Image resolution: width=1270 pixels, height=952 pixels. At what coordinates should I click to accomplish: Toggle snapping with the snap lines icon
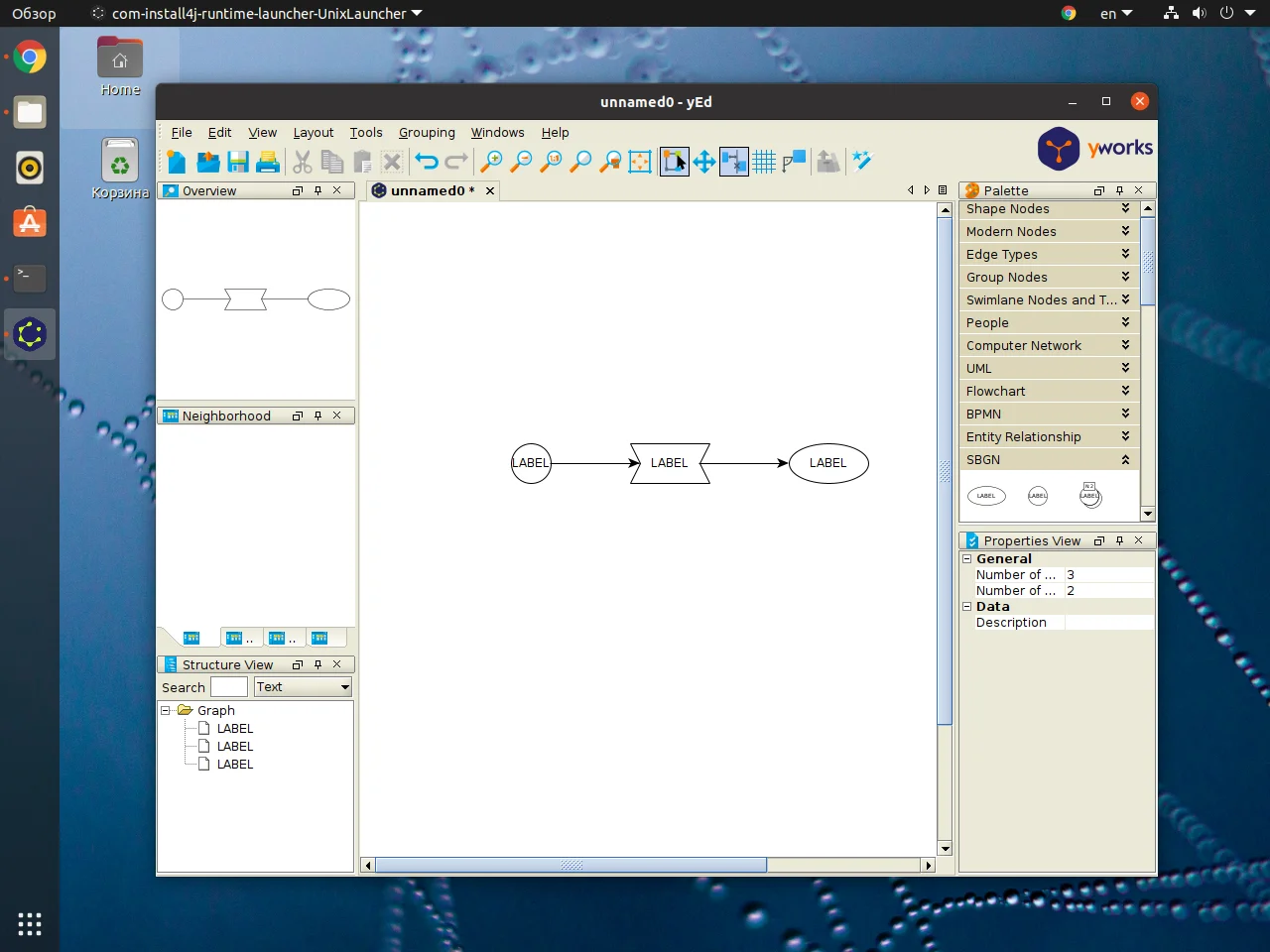pyautogui.click(x=734, y=161)
